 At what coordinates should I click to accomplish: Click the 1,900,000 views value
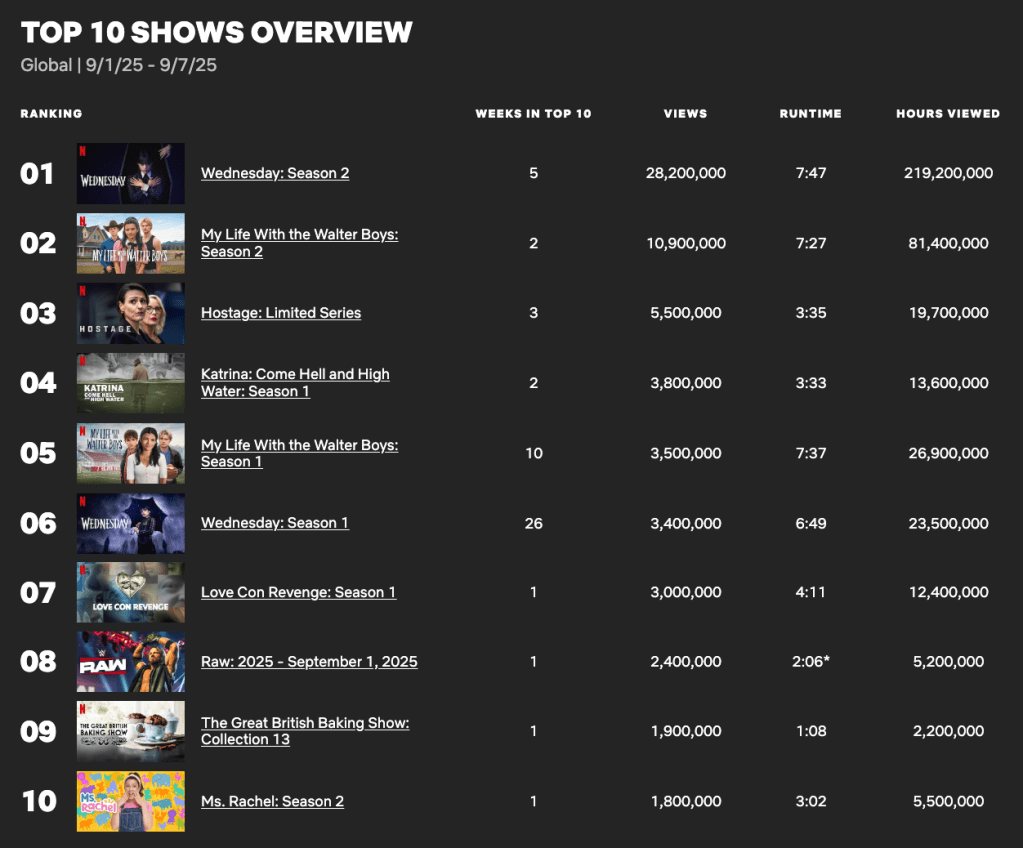(686, 731)
